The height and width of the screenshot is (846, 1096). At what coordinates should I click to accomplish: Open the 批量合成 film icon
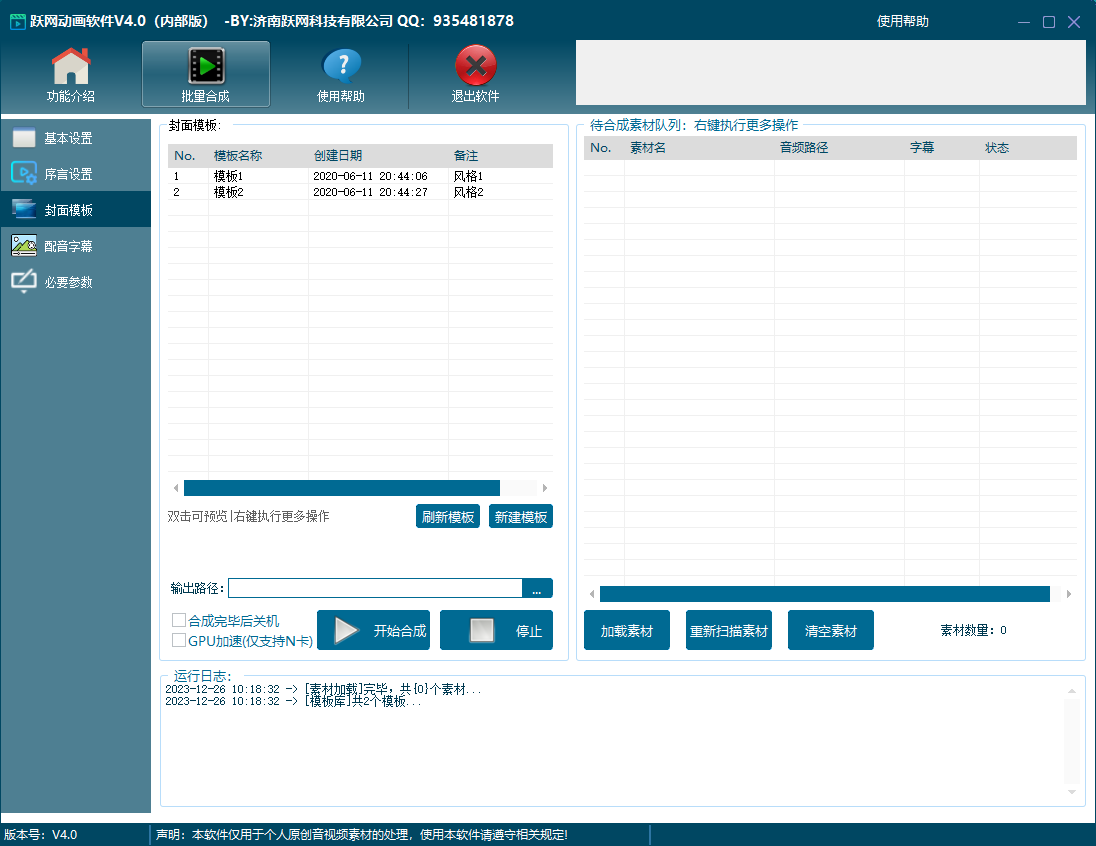pyautogui.click(x=205, y=67)
